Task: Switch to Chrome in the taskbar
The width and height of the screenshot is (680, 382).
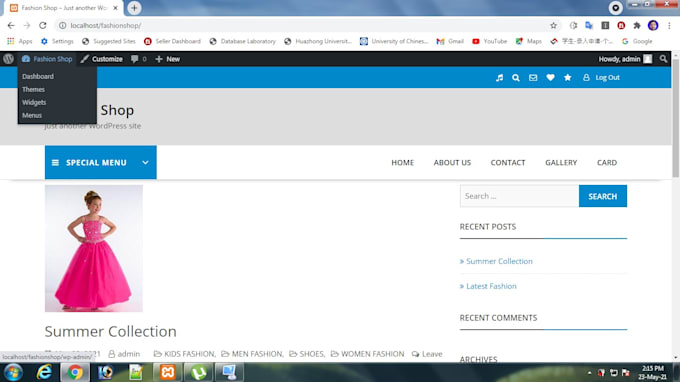Action: [x=75, y=372]
